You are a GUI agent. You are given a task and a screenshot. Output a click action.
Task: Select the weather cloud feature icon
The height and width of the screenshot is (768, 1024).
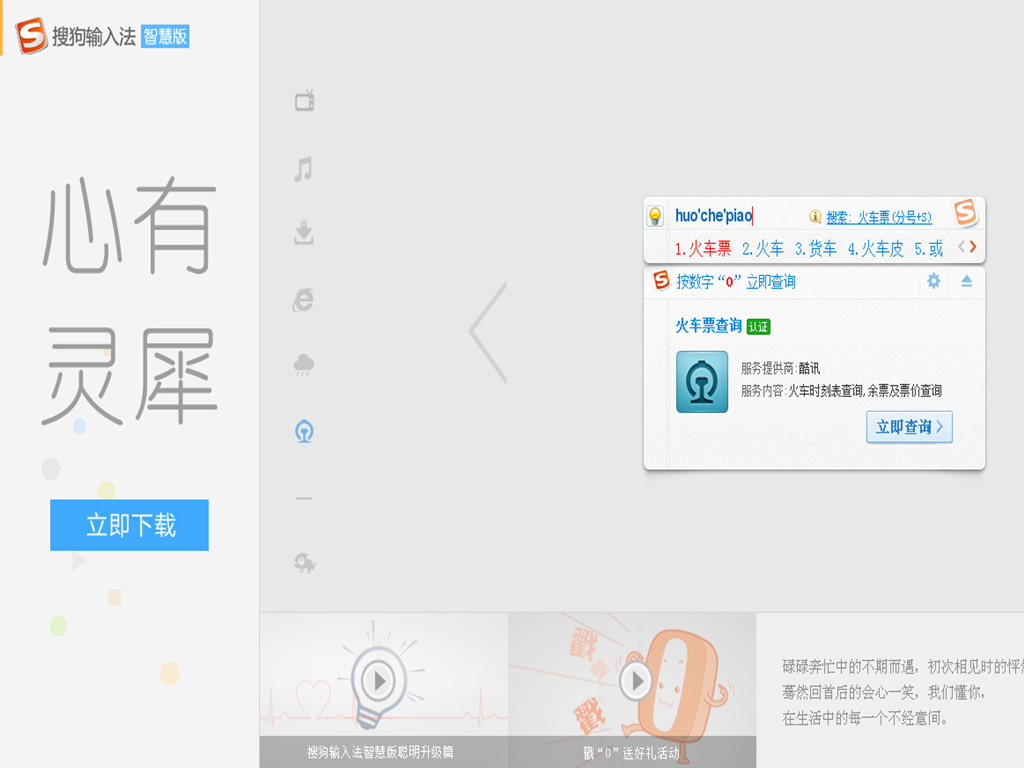click(x=304, y=364)
